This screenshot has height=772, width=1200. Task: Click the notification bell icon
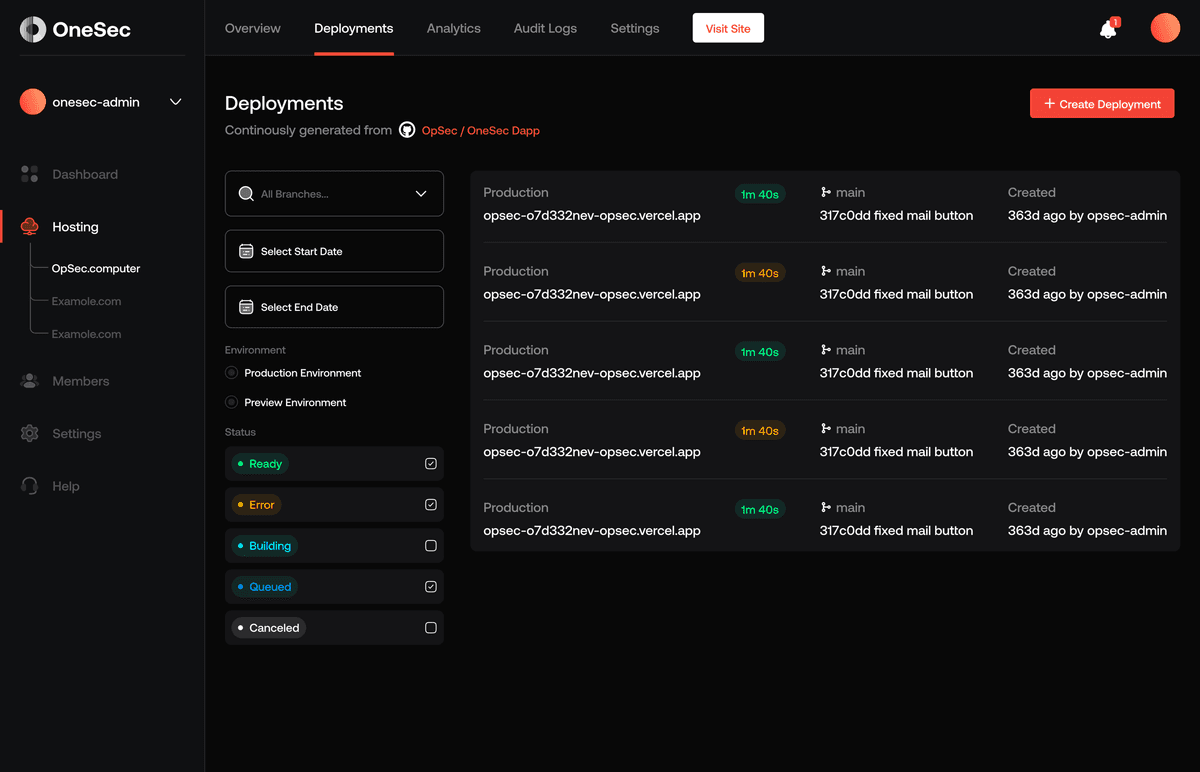coord(1107,30)
